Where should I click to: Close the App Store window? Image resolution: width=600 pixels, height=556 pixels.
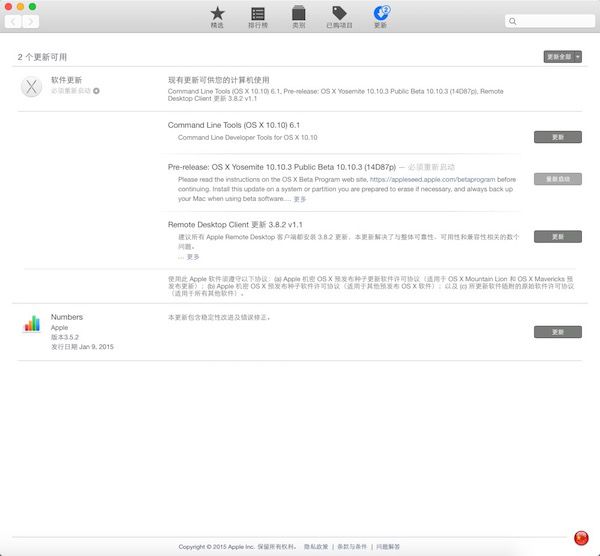(8, 7)
